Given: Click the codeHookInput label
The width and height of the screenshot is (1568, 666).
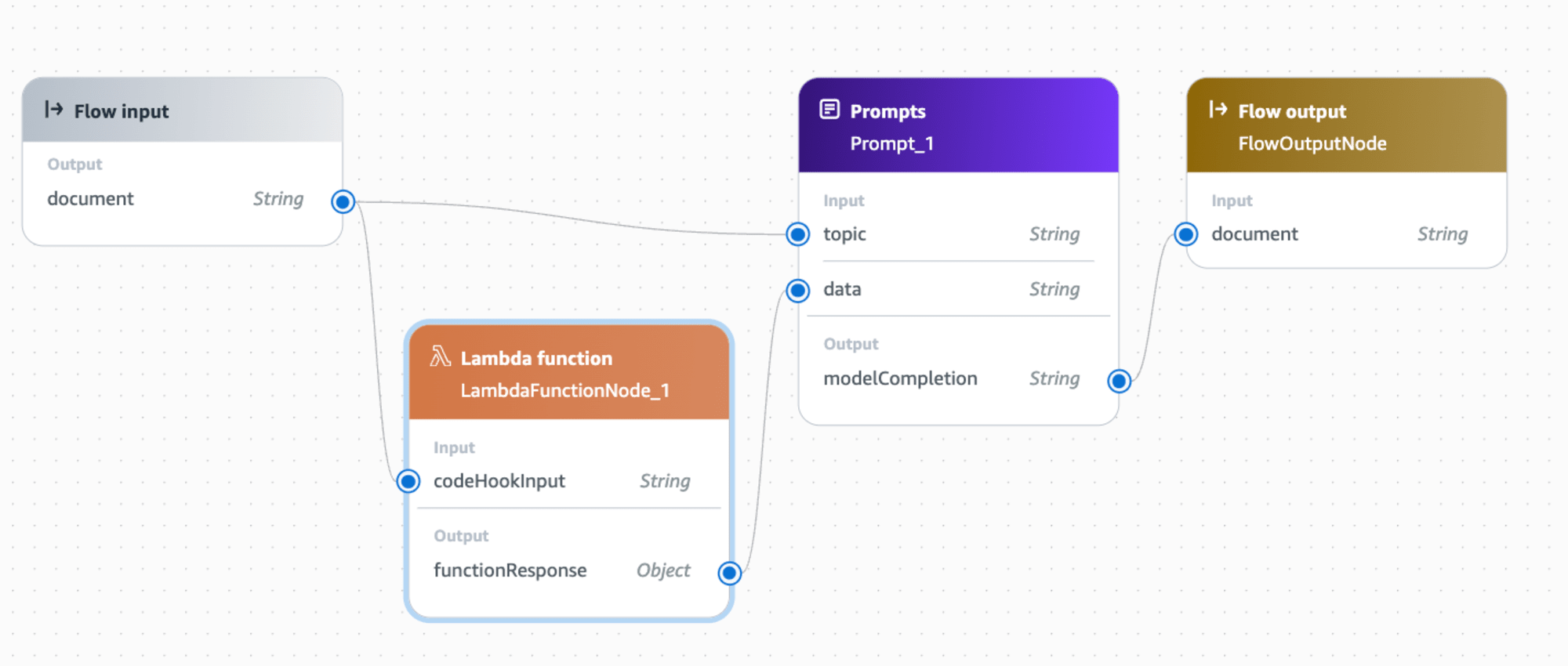Looking at the screenshot, I should point(499,481).
